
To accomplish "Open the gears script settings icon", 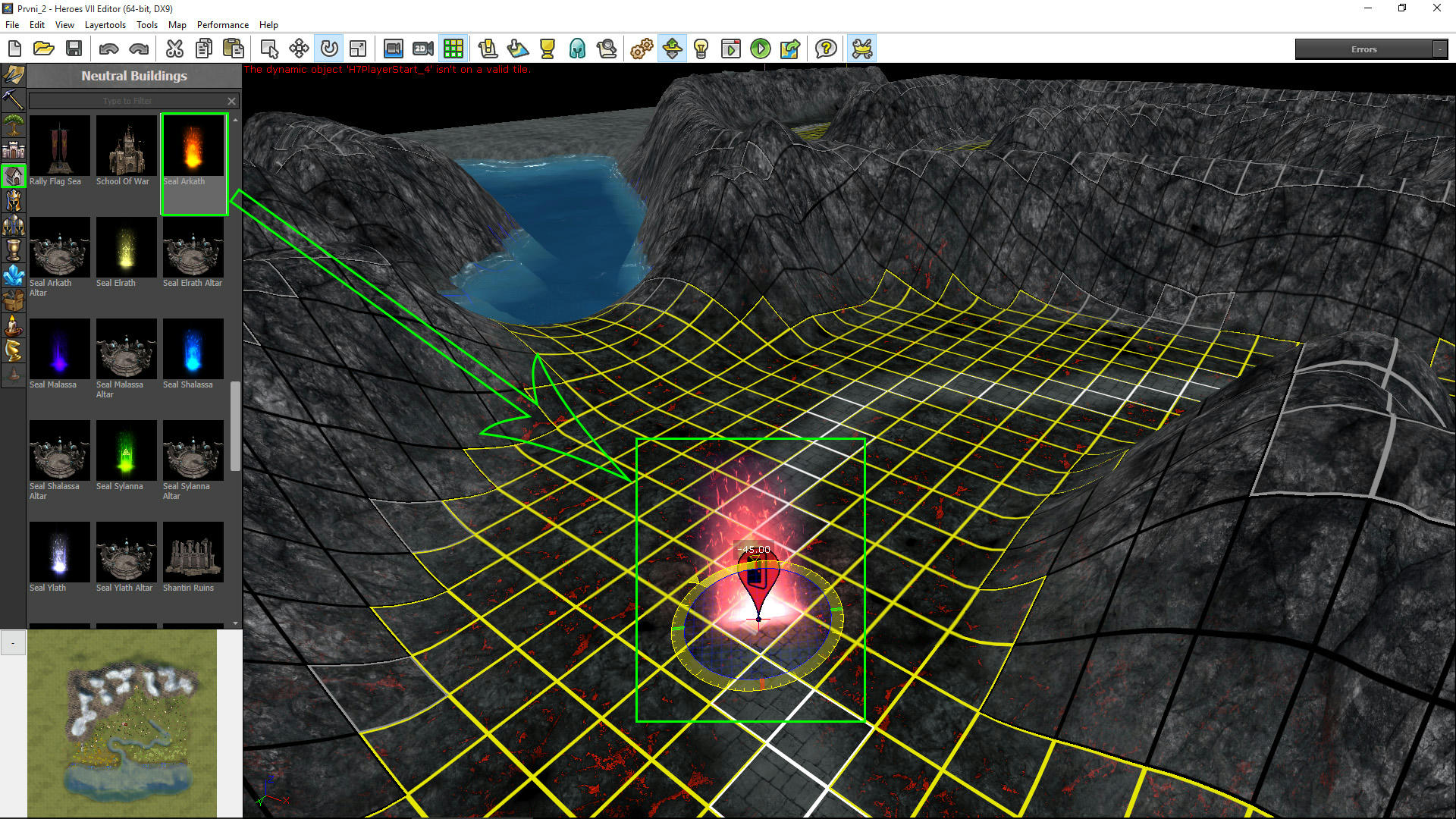I will tap(642, 49).
